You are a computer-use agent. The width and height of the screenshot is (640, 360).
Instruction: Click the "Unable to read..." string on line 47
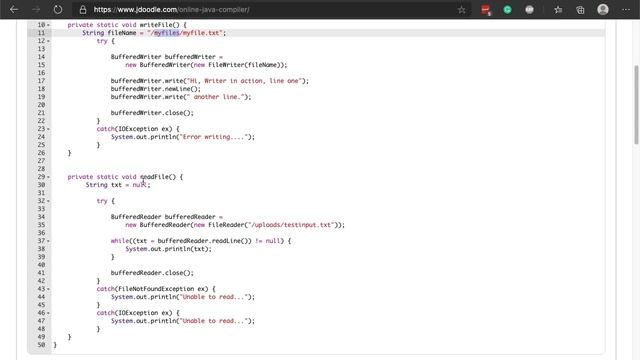click(x=213, y=321)
